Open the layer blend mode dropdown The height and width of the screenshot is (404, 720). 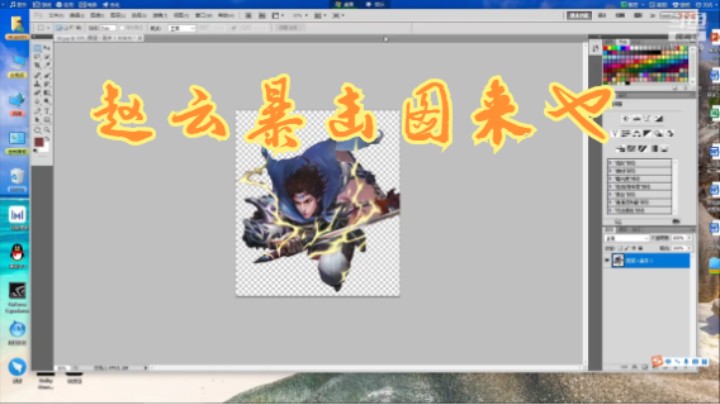coord(627,238)
